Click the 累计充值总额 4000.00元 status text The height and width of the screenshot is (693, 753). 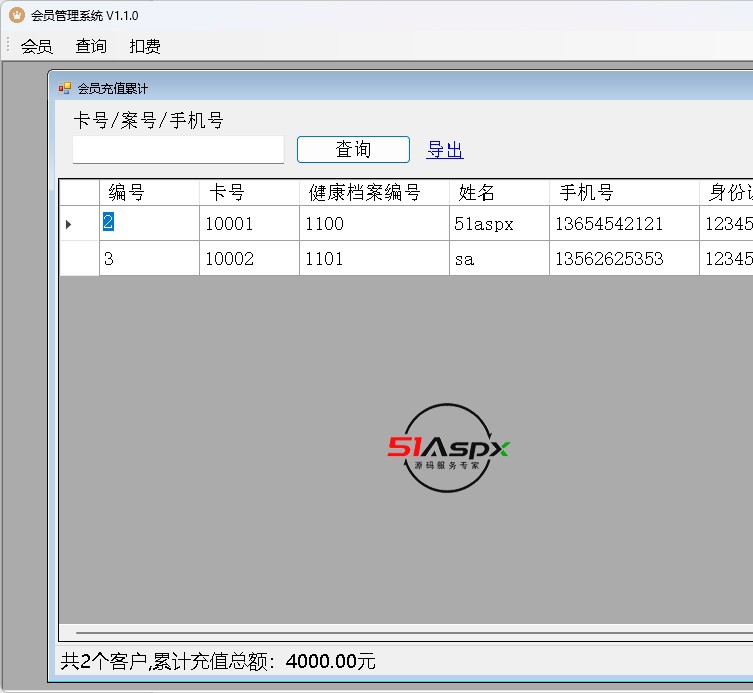click(218, 661)
